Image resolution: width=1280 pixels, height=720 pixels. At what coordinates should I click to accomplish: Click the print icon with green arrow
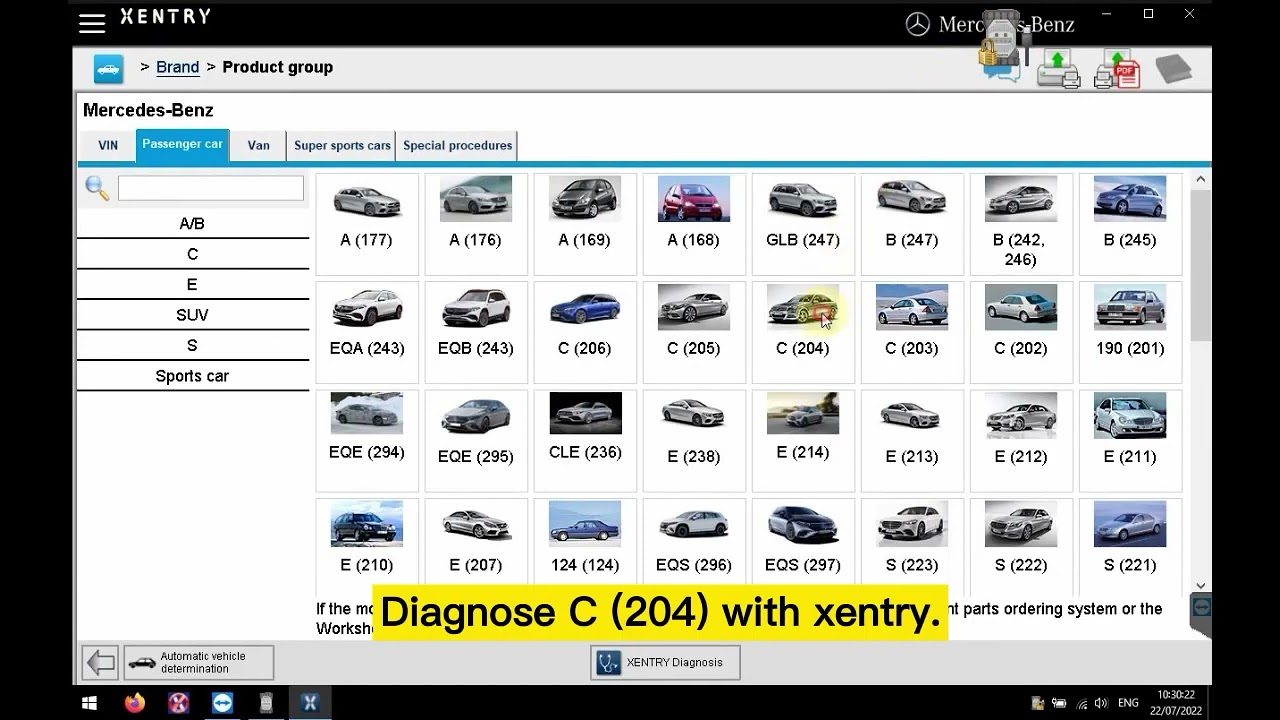point(1059,68)
